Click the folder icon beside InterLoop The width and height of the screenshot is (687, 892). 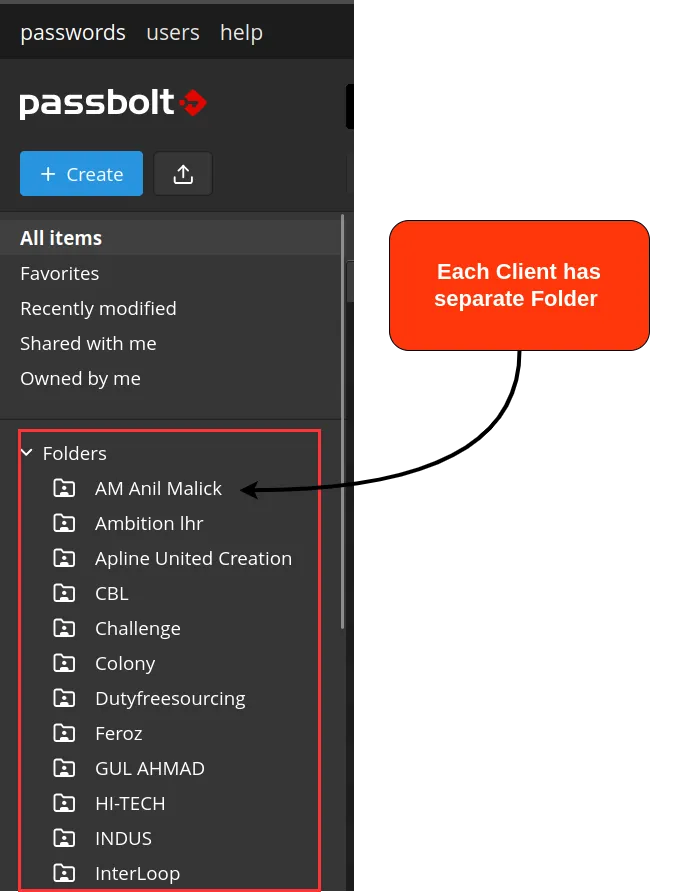pyautogui.click(x=64, y=873)
